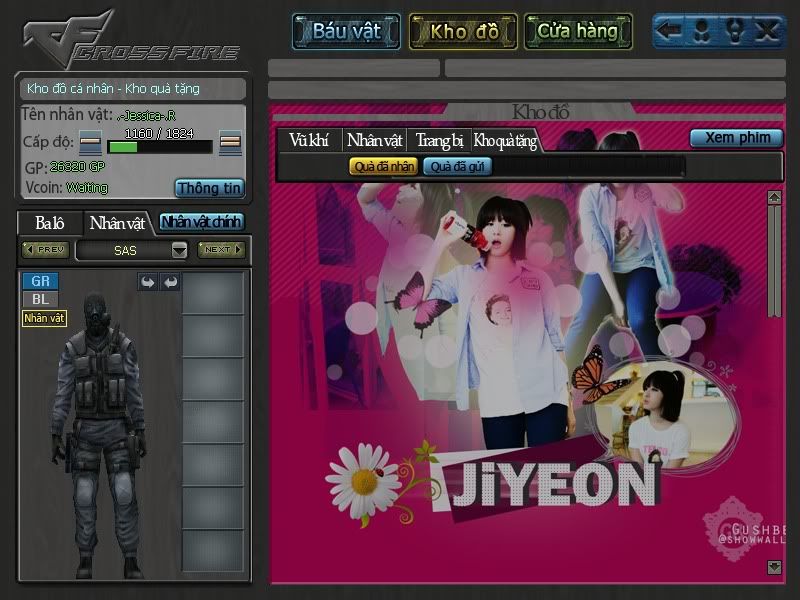This screenshot has height=600, width=800.
Task: Click the lightbulb help icon
Action: point(735,32)
